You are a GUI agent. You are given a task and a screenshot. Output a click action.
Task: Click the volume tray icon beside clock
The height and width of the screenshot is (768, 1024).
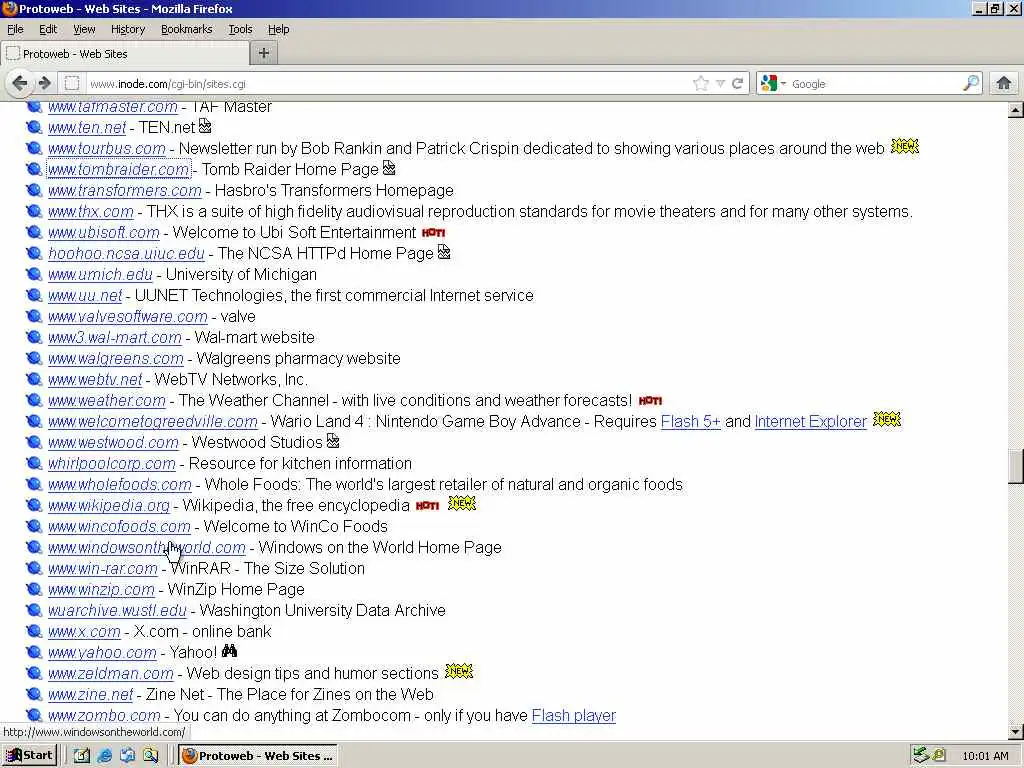tap(939, 756)
